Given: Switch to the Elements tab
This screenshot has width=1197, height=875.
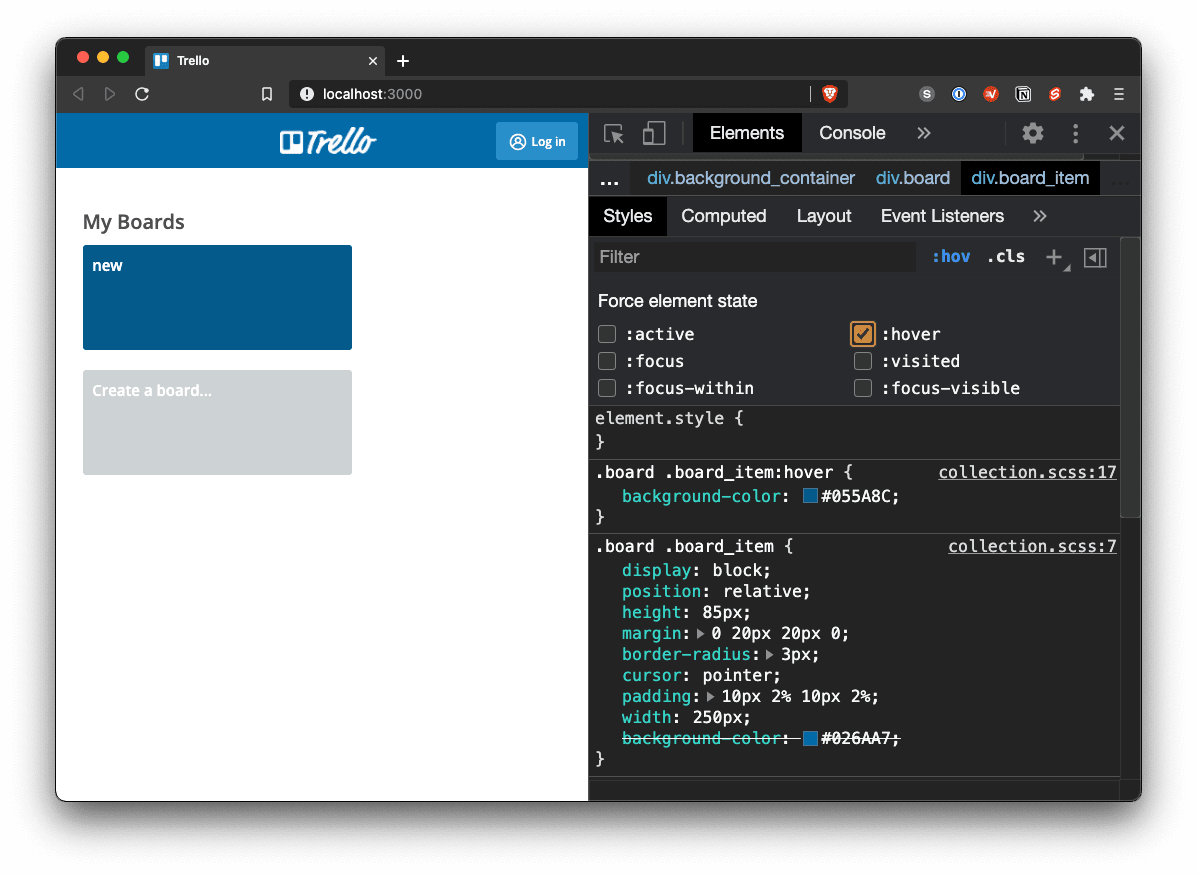Looking at the screenshot, I should click(747, 133).
